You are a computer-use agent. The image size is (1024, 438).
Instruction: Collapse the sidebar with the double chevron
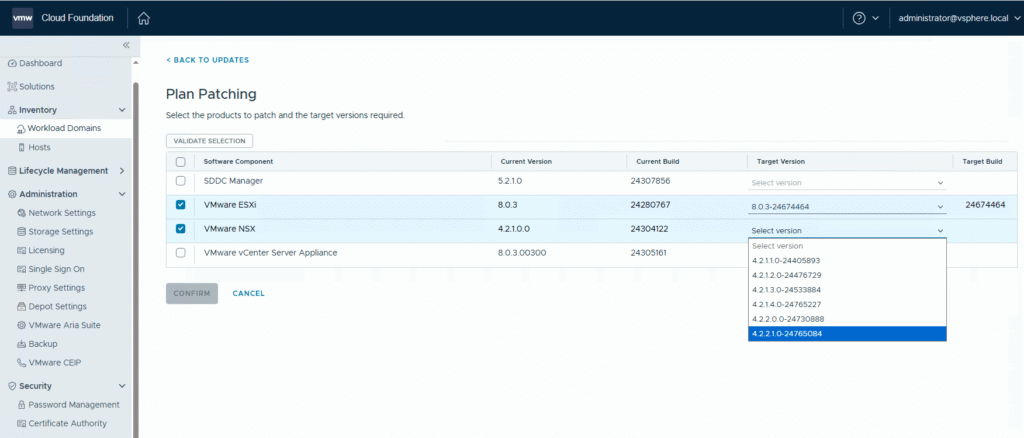tap(126, 45)
